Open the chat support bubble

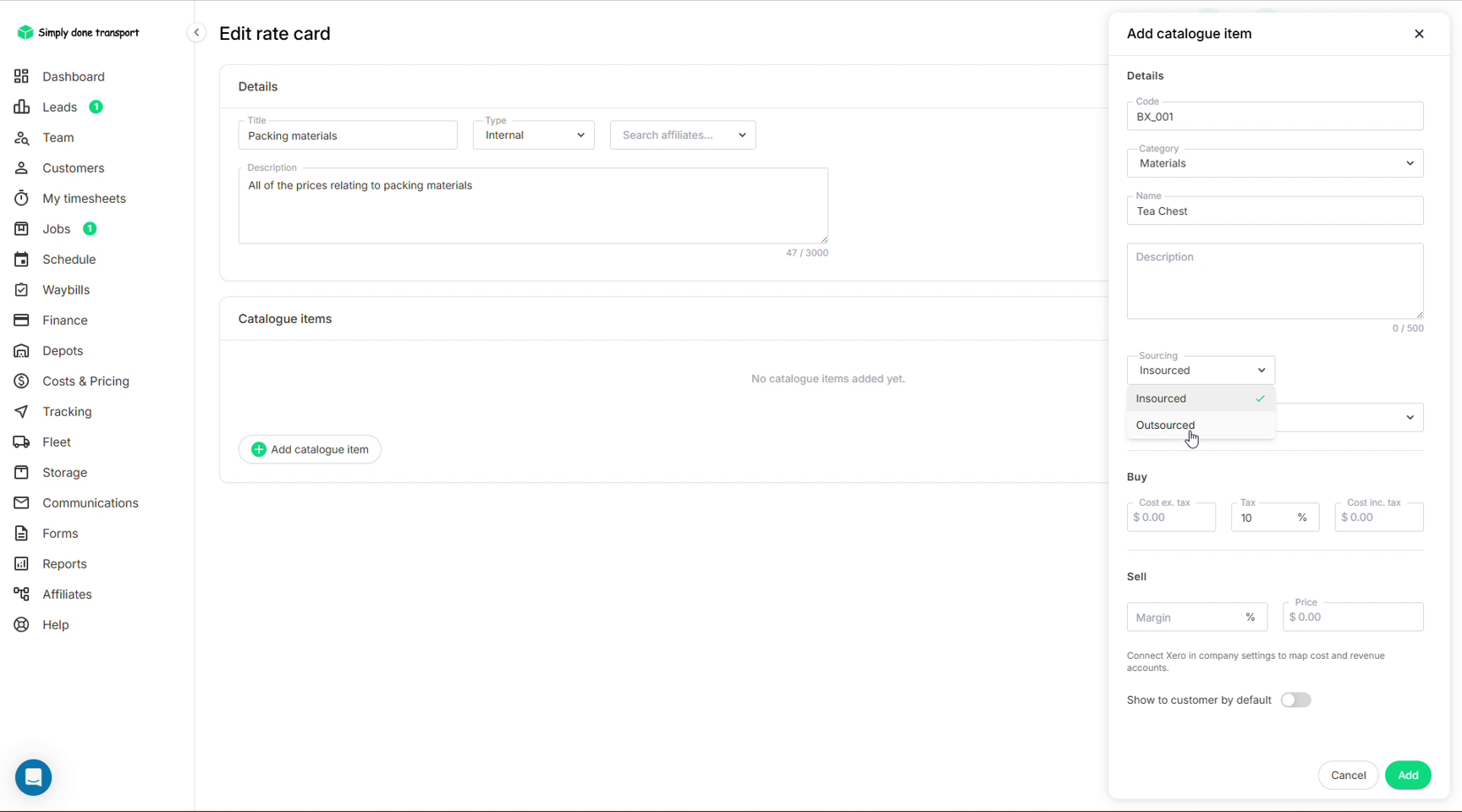[x=34, y=776]
